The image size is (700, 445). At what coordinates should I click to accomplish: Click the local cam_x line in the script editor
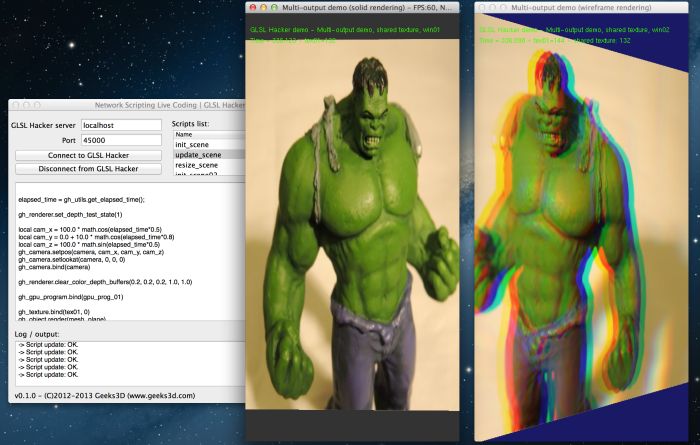pos(90,229)
